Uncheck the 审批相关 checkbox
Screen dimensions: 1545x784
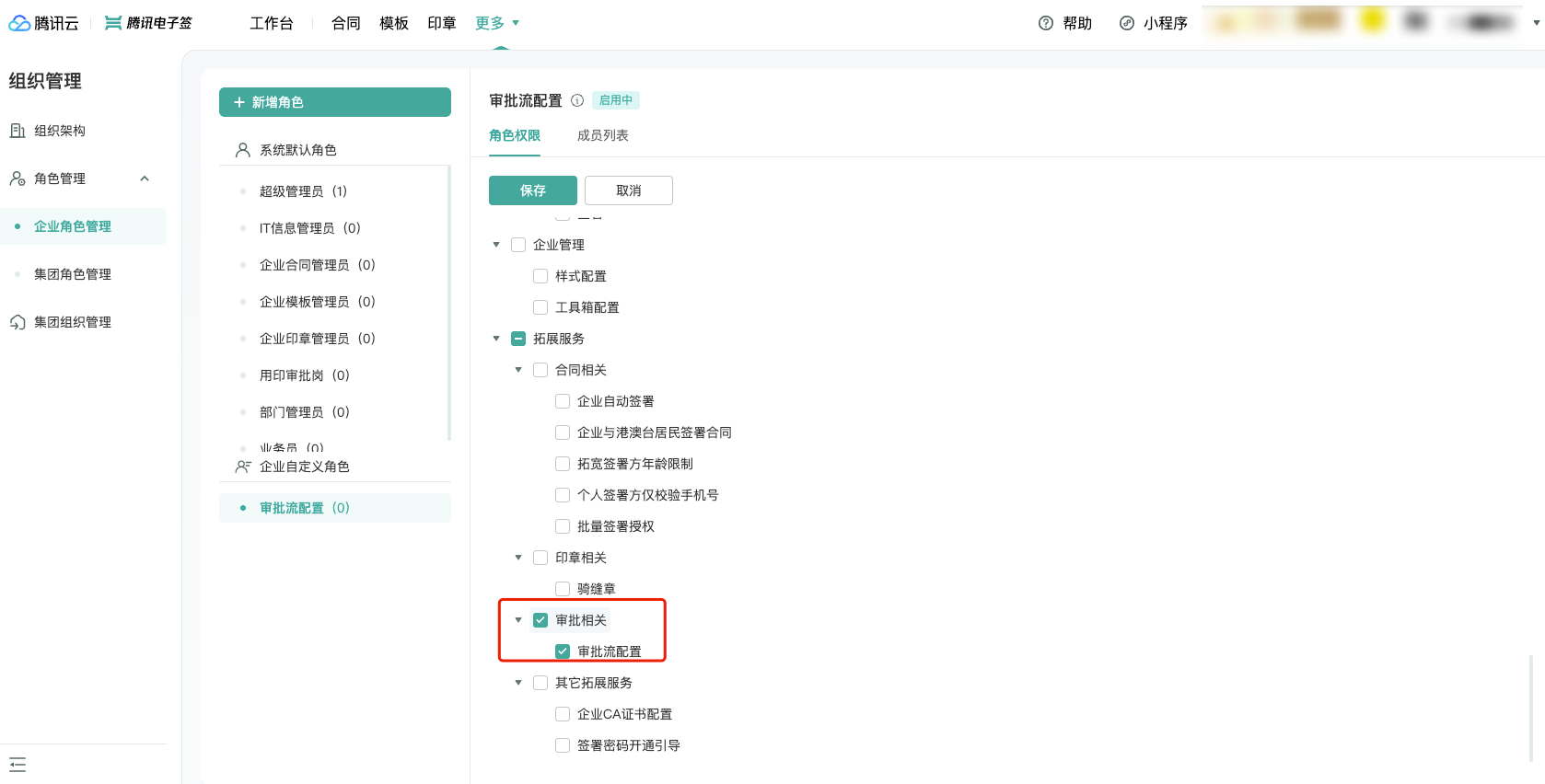[540, 620]
